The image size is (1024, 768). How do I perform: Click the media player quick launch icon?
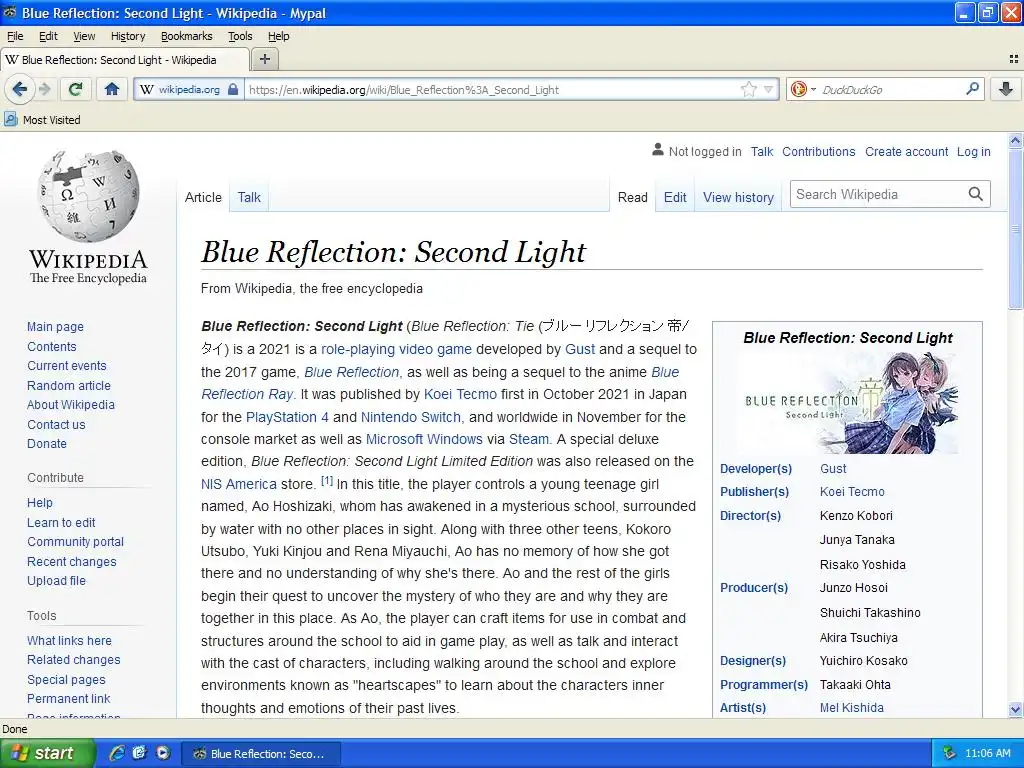pos(163,753)
